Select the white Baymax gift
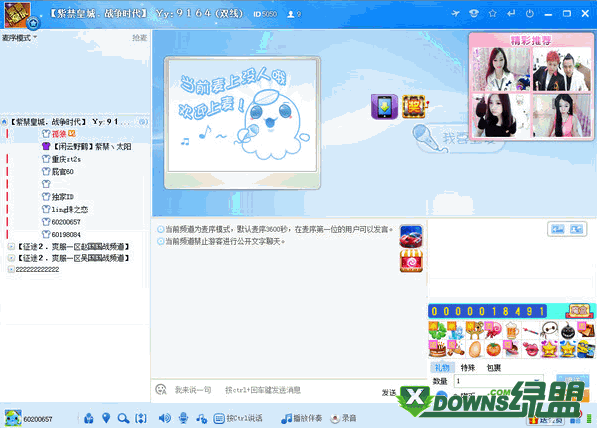597x428 pixels. click(549, 331)
